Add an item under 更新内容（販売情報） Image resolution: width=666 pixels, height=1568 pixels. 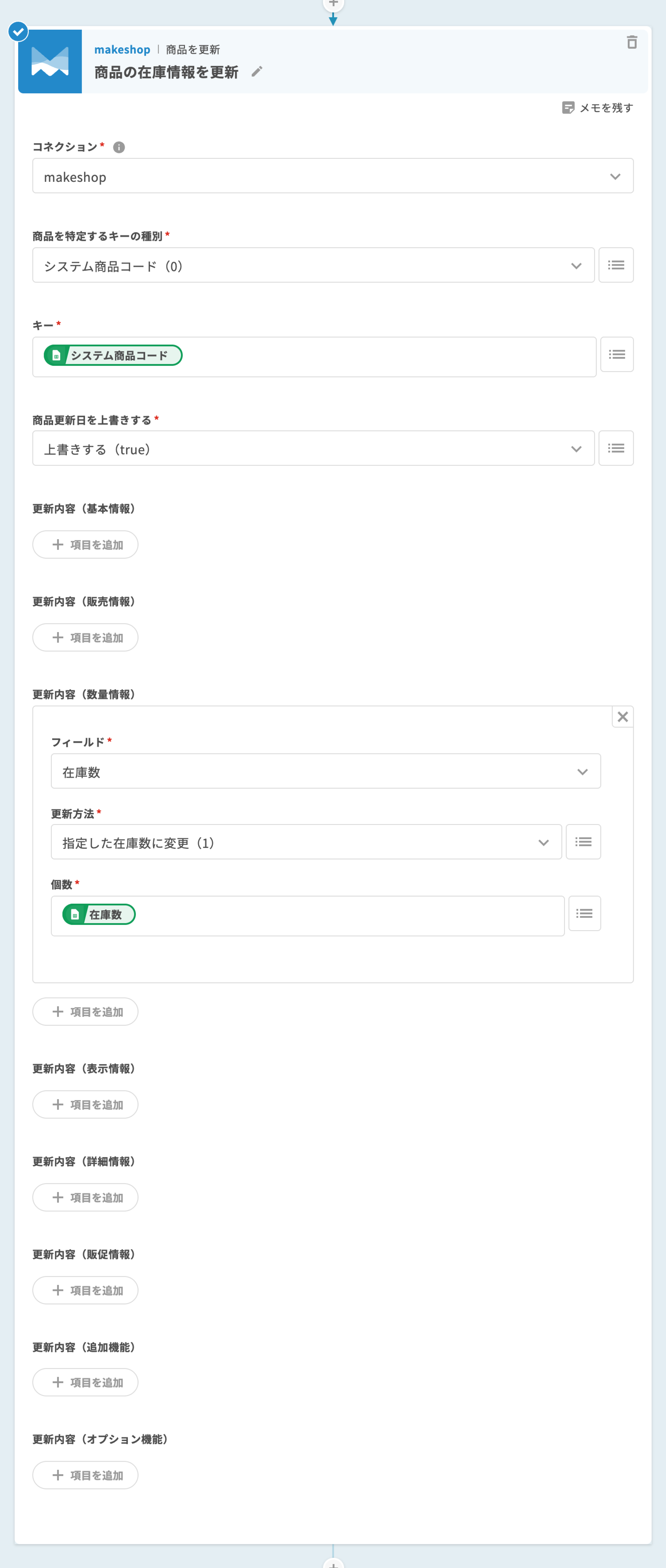pyautogui.click(x=85, y=637)
